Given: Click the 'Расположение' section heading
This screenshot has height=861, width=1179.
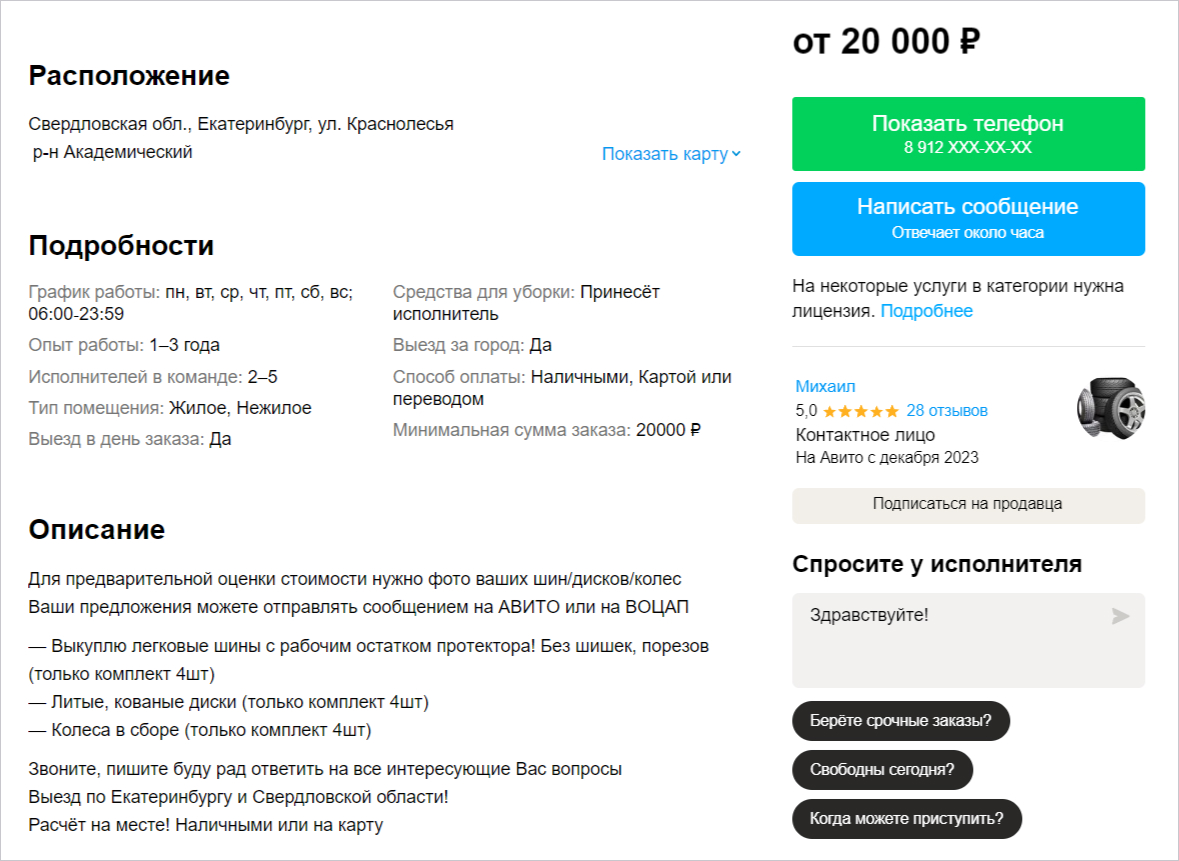Looking at the screenshot, I should [129, 76].
